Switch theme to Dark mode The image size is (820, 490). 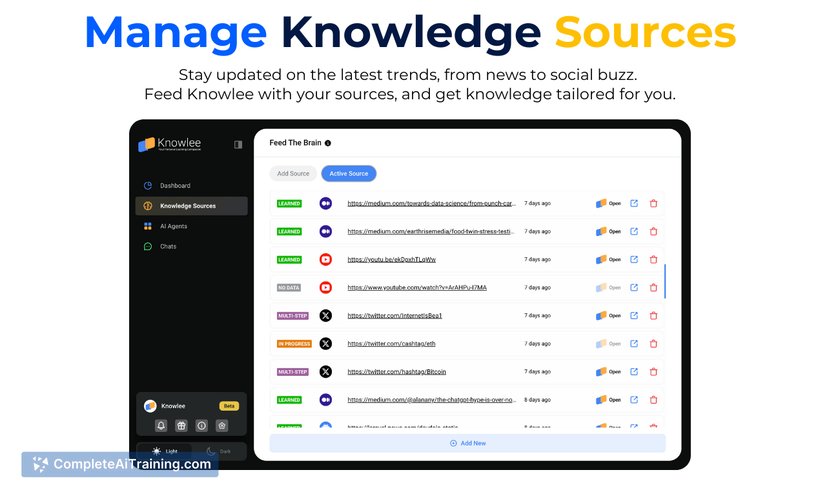pyautogui.click(x=219, y=451)
